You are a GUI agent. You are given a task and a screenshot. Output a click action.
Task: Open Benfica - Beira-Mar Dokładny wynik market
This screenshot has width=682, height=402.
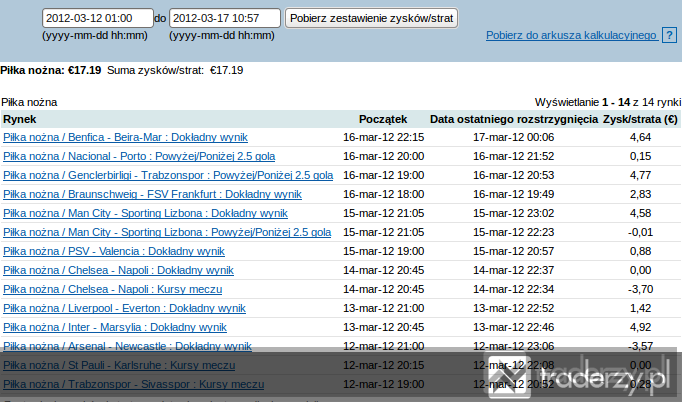point(125,137)
